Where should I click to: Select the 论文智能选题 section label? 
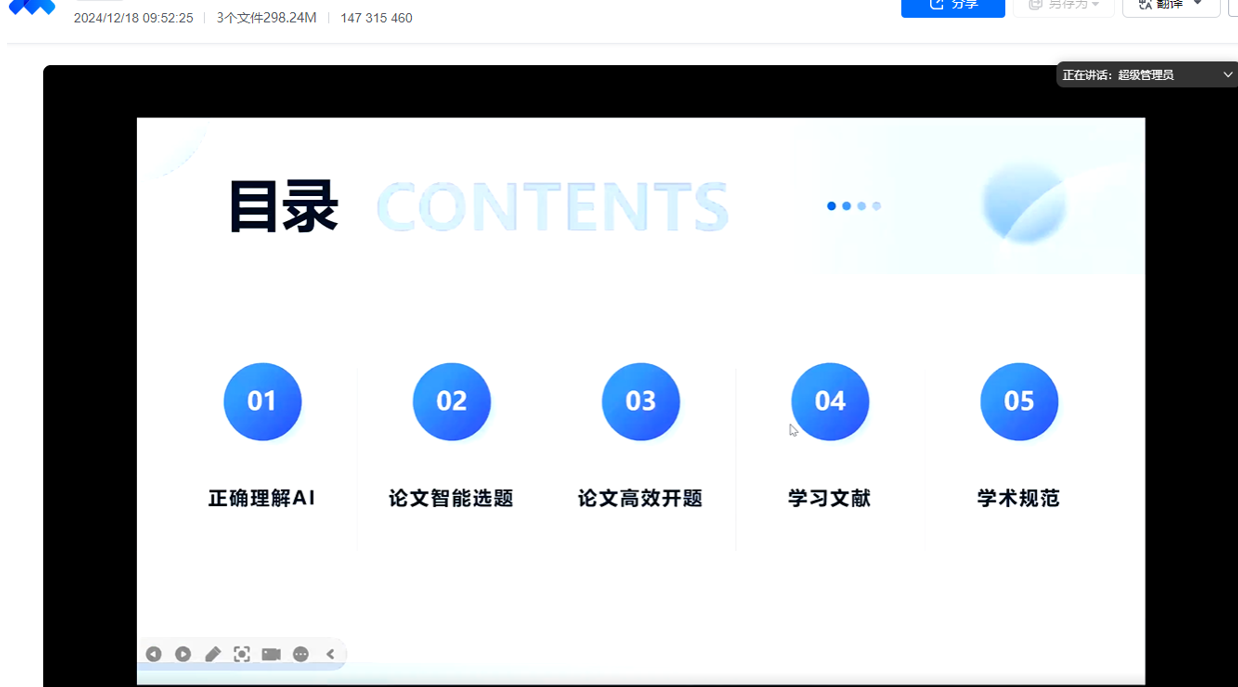[x=451, y=498]
